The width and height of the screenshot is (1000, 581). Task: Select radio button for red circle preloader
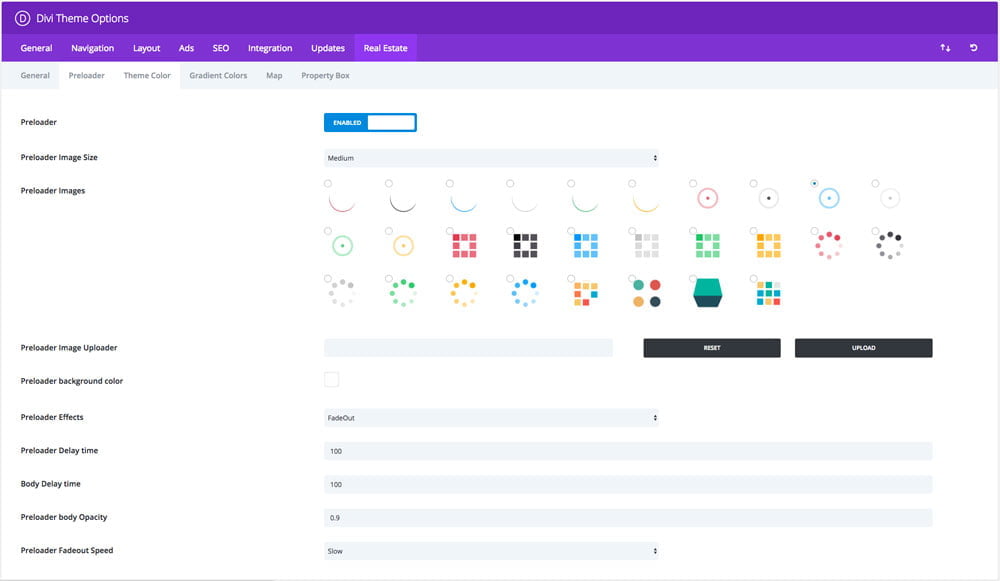tap(693, 184)
